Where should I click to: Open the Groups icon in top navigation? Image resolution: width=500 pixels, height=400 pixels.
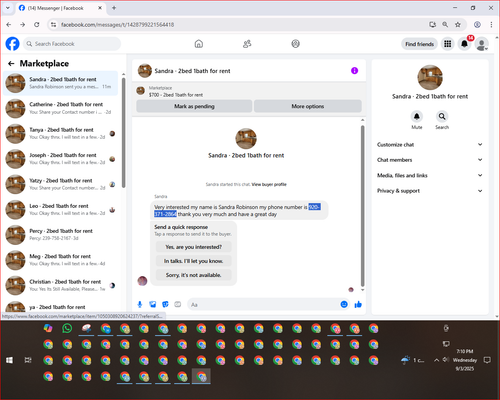295,44
